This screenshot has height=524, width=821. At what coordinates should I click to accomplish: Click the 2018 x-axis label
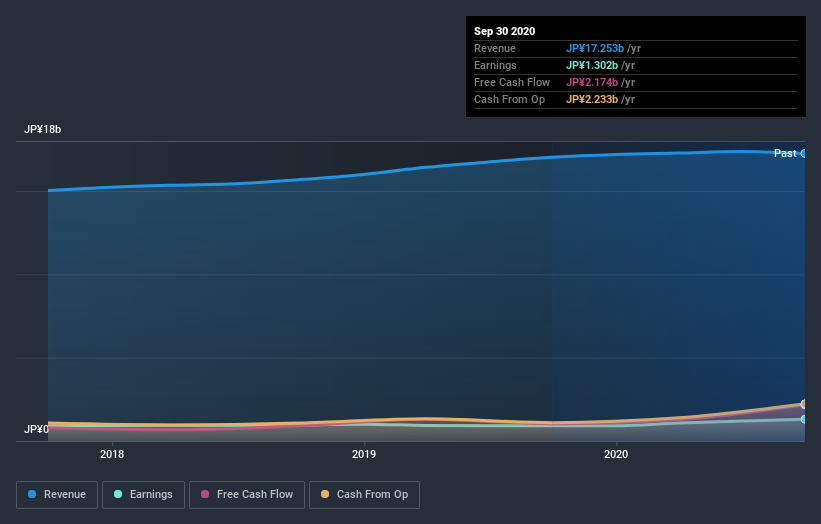(x=112, y=454)
